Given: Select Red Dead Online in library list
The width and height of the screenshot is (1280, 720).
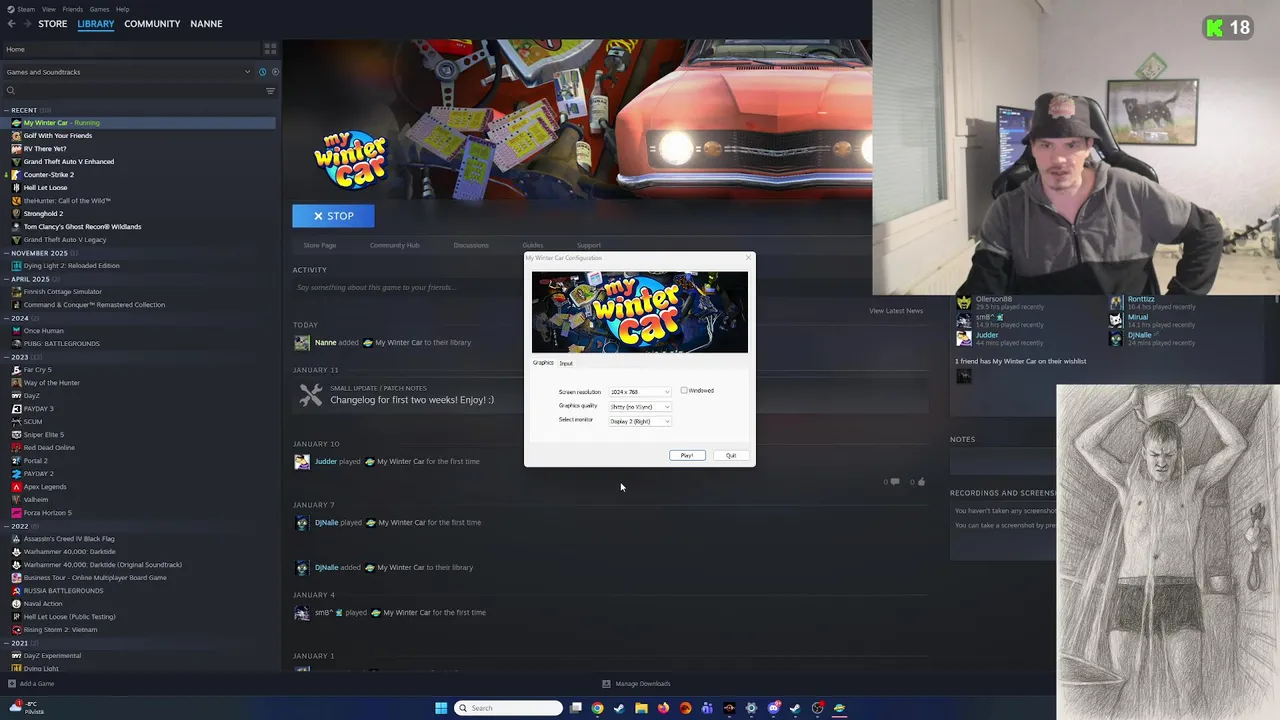Looking at the screenshot, I should point(49,448).
